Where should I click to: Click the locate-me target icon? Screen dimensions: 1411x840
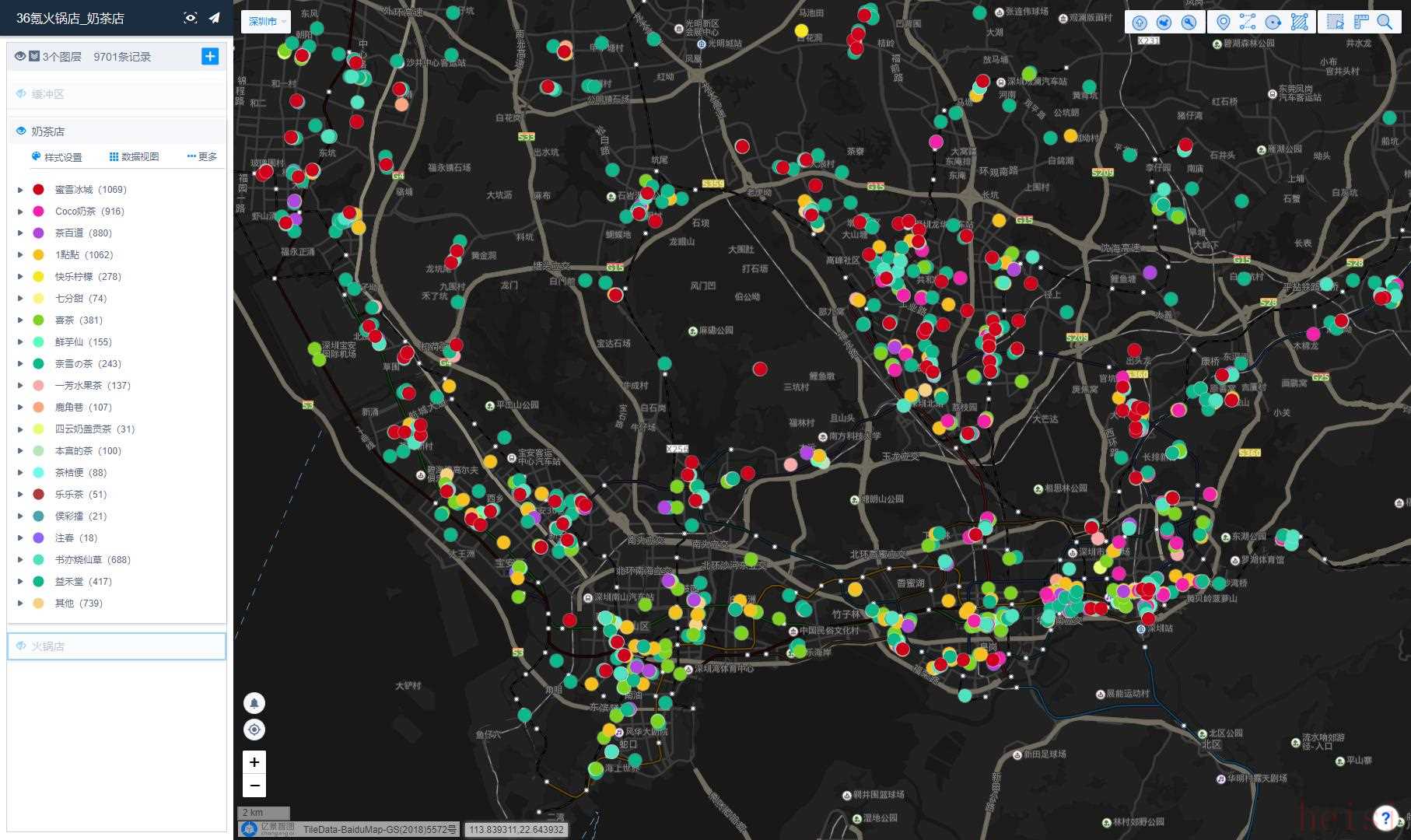pos(254,730)
